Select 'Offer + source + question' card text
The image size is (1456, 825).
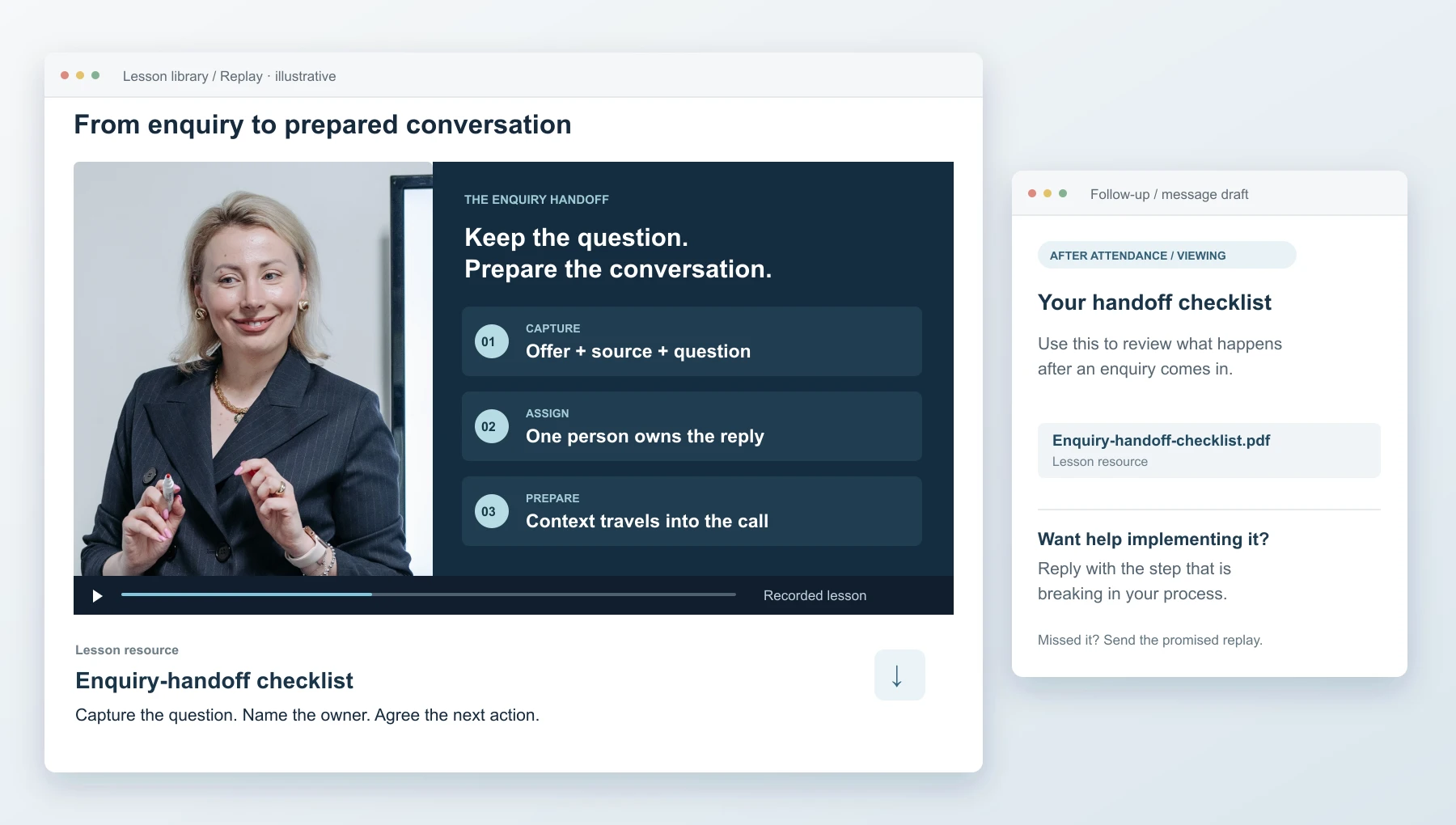[x=638, y=351]
